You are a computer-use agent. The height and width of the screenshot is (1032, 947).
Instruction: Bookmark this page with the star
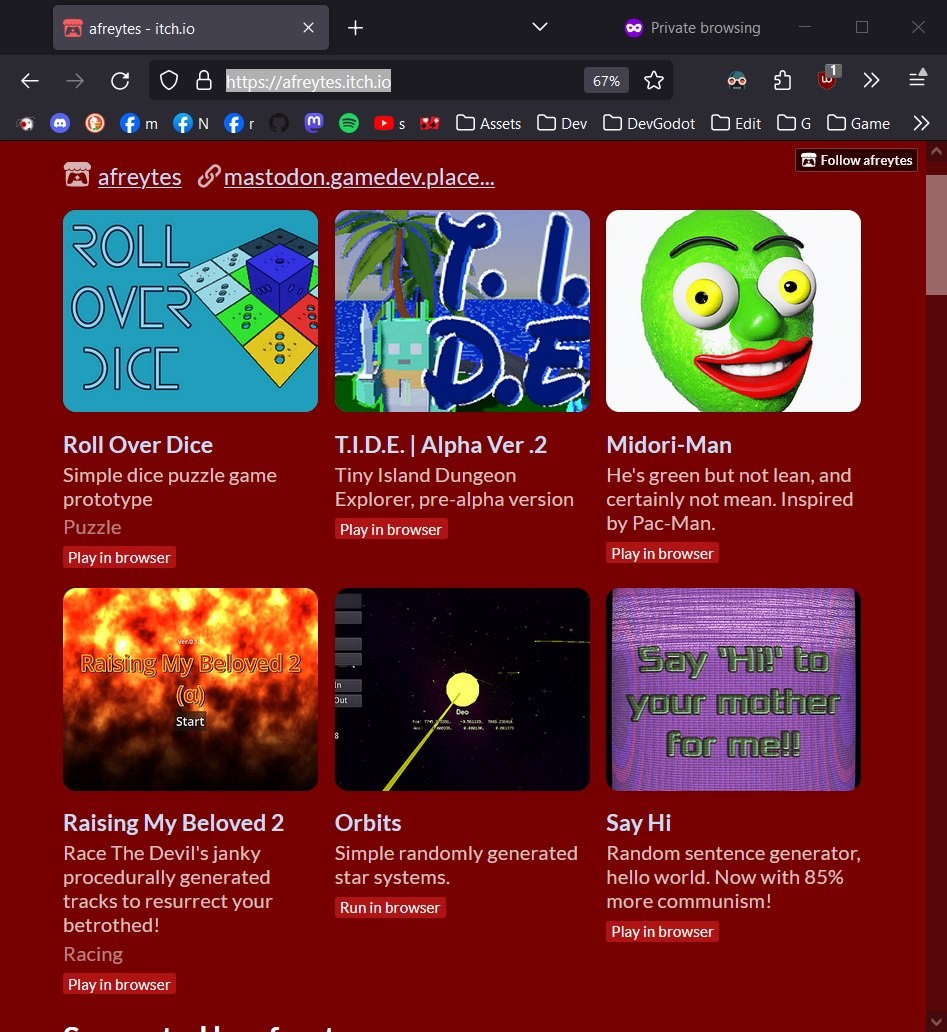pyautogui.click(x=653, y=81)
